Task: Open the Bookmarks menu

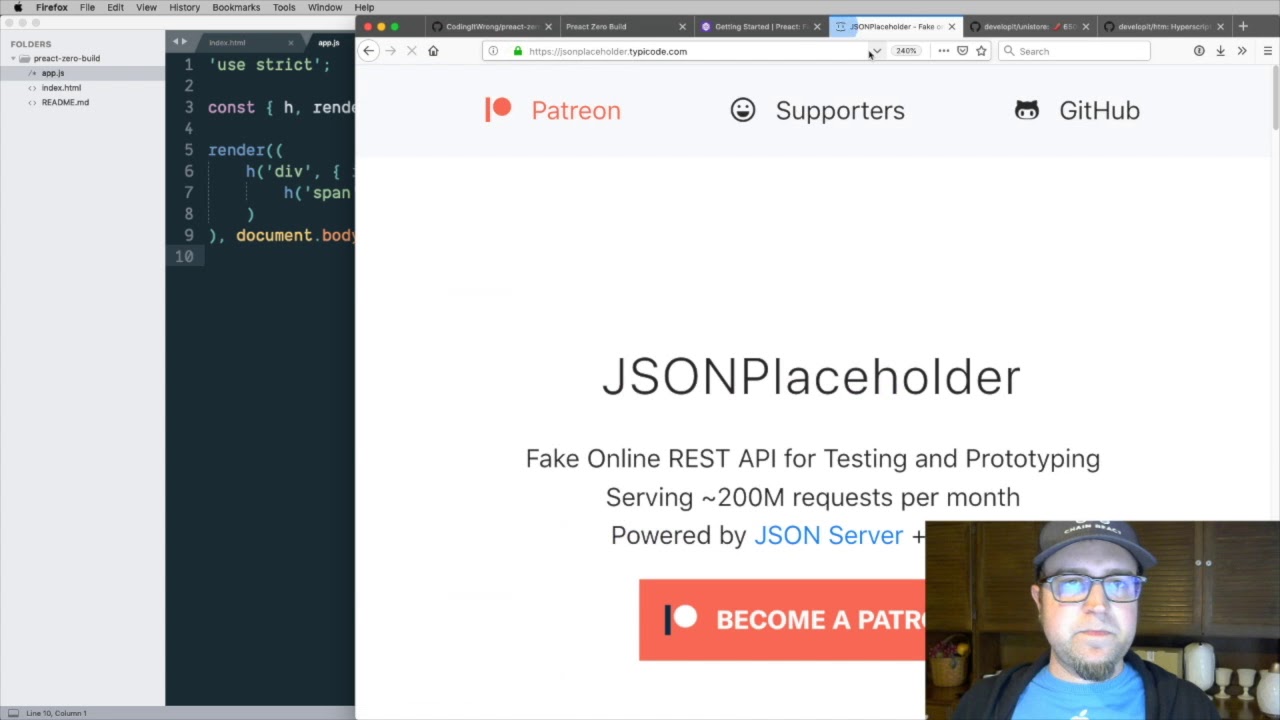Action: (236, 7)
